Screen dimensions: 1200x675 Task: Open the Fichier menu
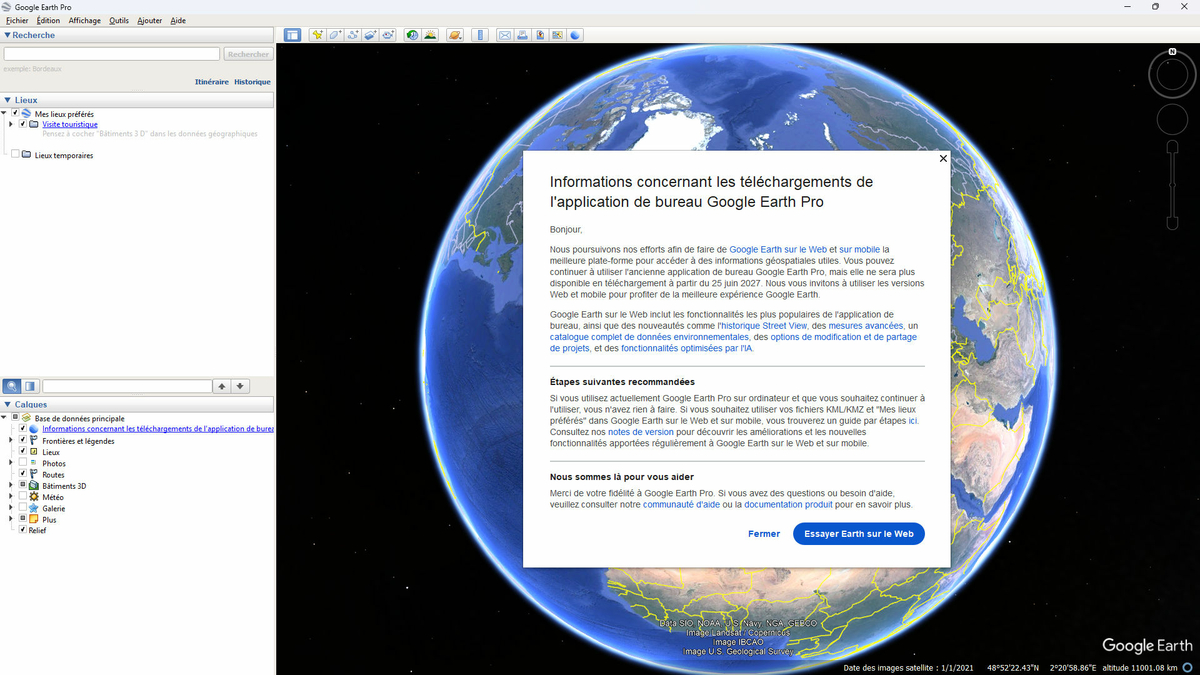[x=17, y=21]
